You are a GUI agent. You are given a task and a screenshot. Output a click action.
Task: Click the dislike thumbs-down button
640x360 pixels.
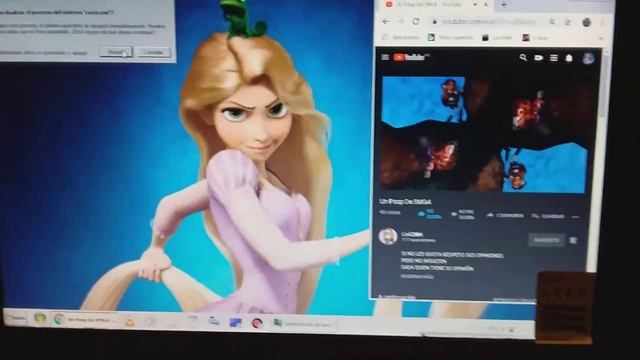click(x=463, y=215)
